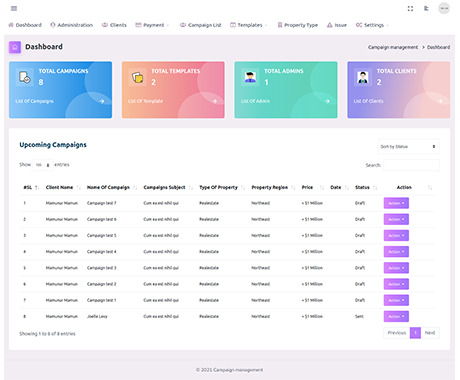Click the arrow on List Of Template
The width and height of the screenshot is (460, 380).
[x=214, y=101]
